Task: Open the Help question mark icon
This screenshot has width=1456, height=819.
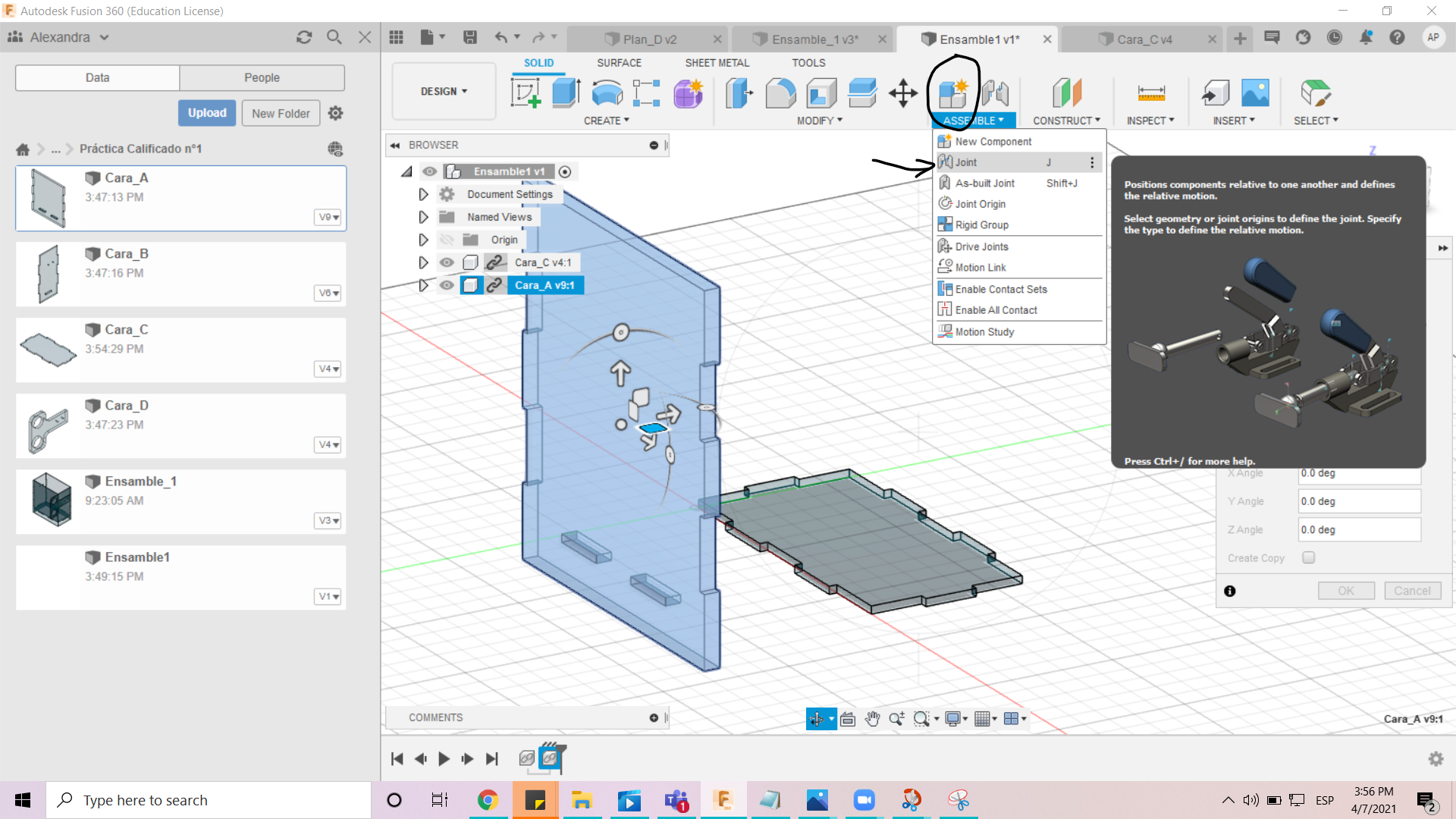Action: click(x=1397, y=37)
